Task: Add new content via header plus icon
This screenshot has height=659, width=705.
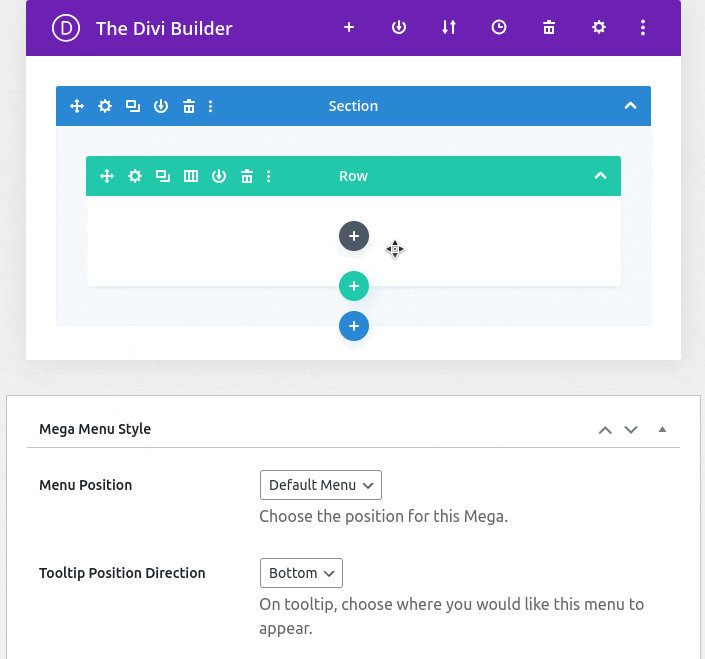Action: 349,27
